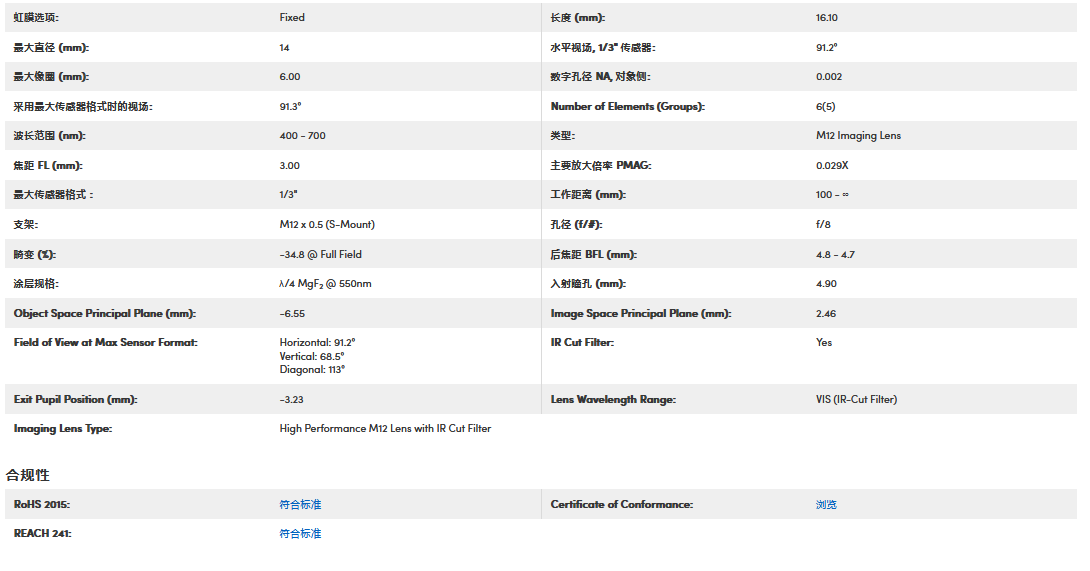
Task: Open the REACH 241 符合标准 link
Action: click(x=300, y=534)
